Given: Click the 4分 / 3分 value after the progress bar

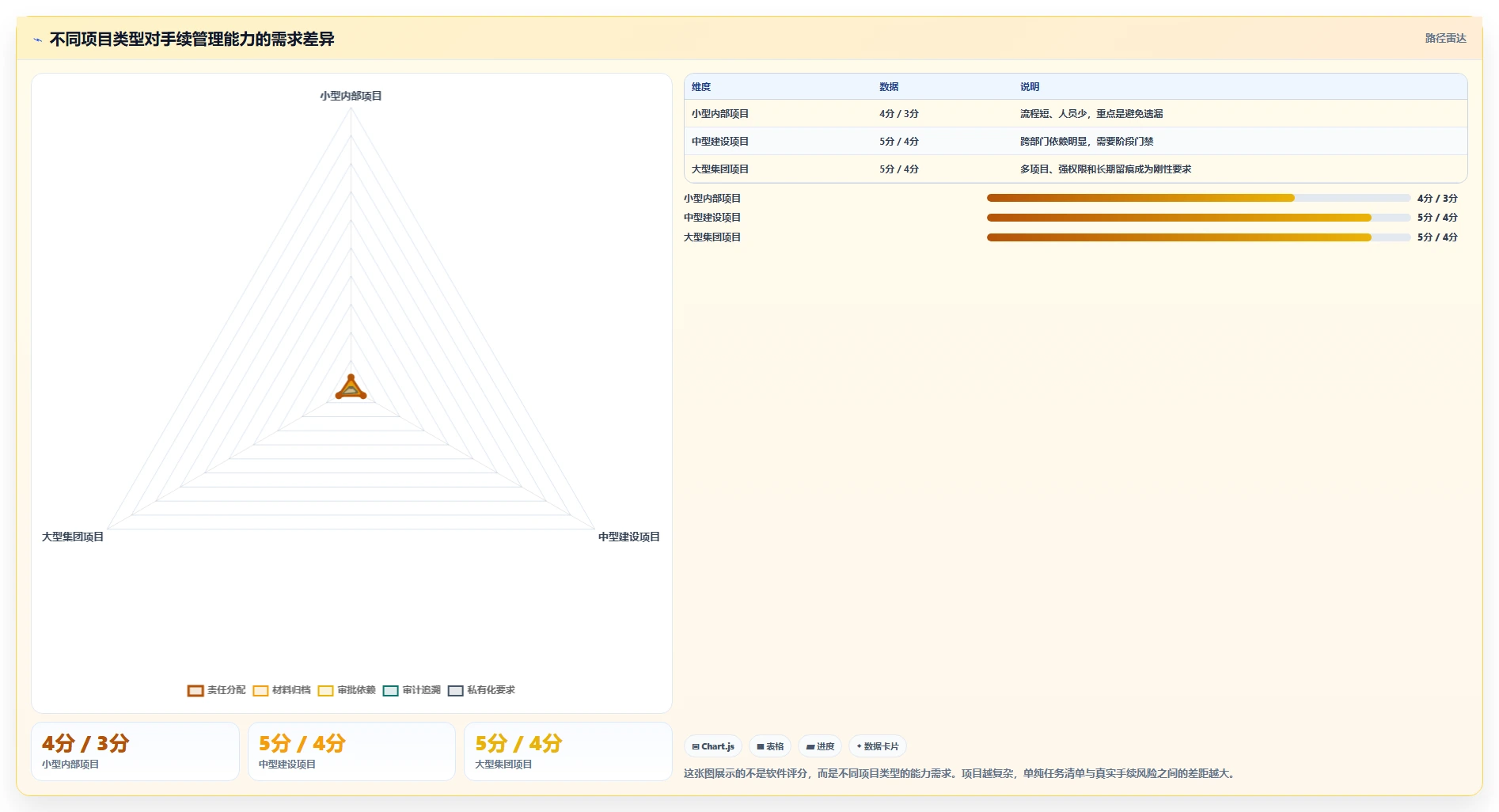Looking at the screenshot, I should [x=1437, y=199].
